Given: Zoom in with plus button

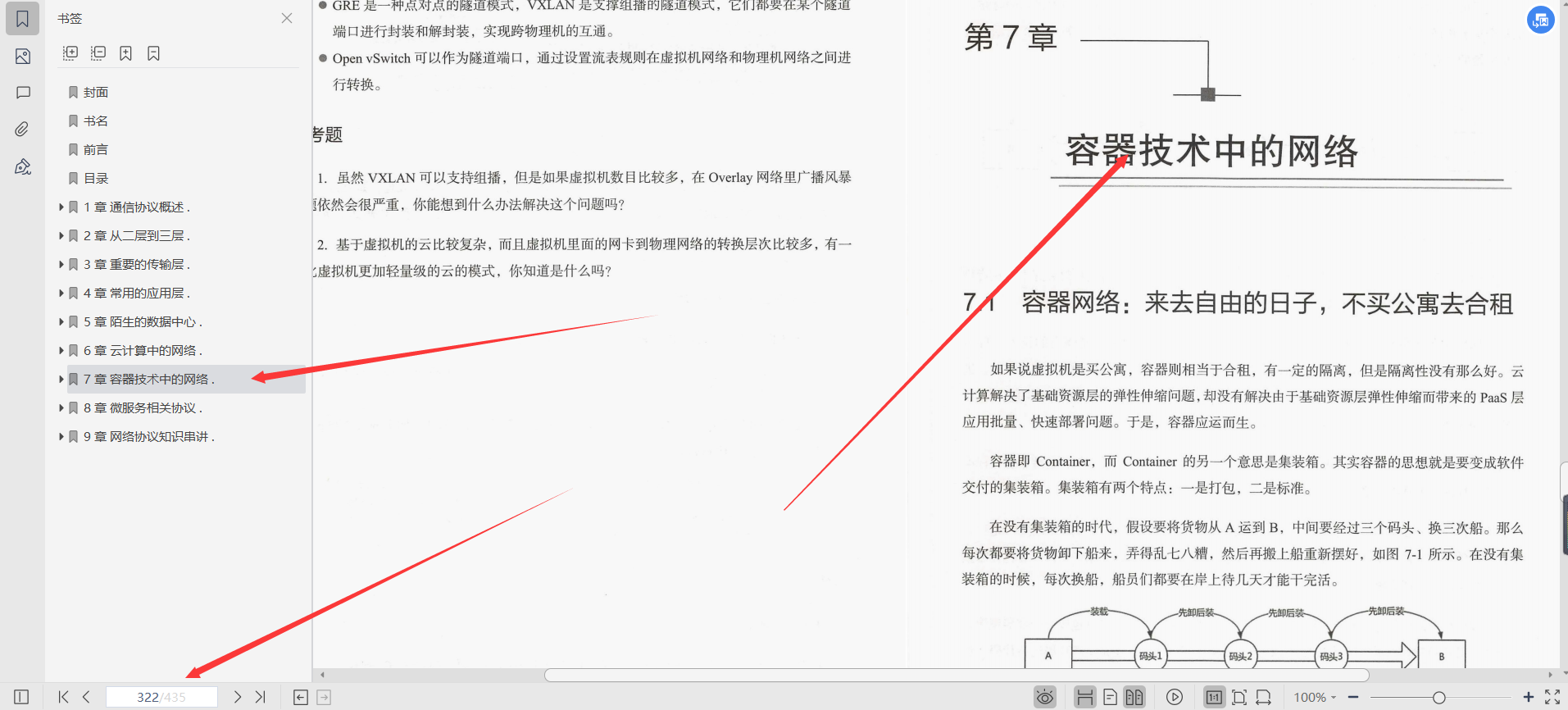Looking at the screenshot, I should (1528, 697).
